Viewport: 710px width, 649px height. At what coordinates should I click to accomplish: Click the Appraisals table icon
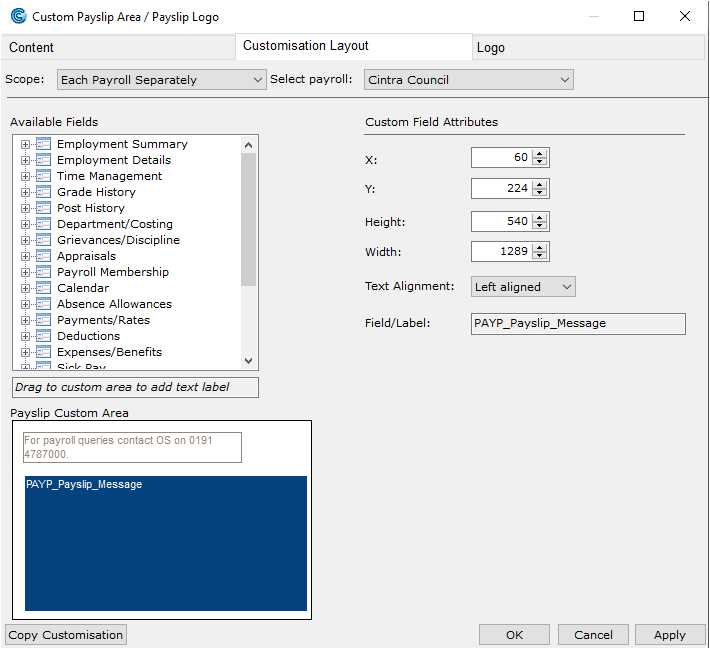(43, 256)
